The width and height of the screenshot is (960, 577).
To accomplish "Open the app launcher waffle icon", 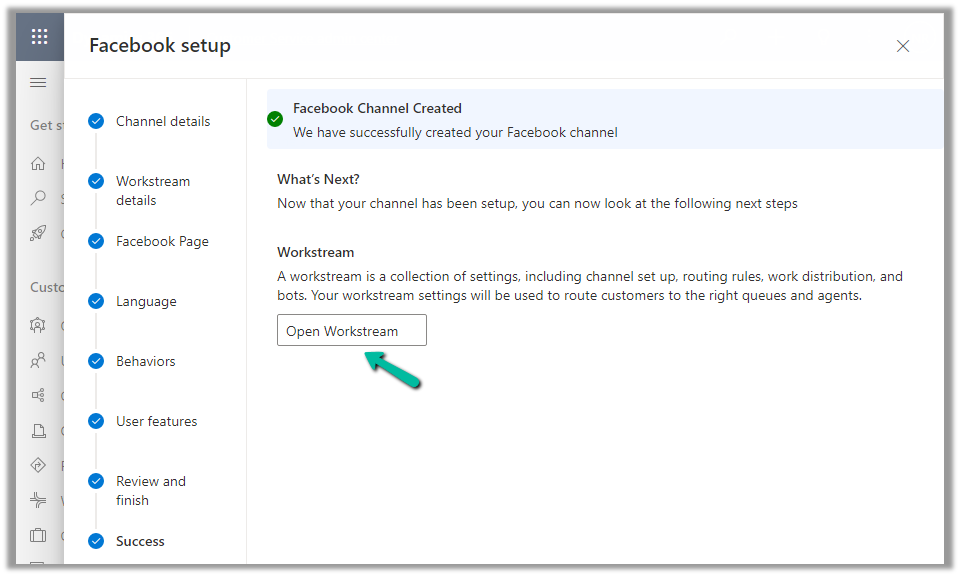I will tap(40, 37).
